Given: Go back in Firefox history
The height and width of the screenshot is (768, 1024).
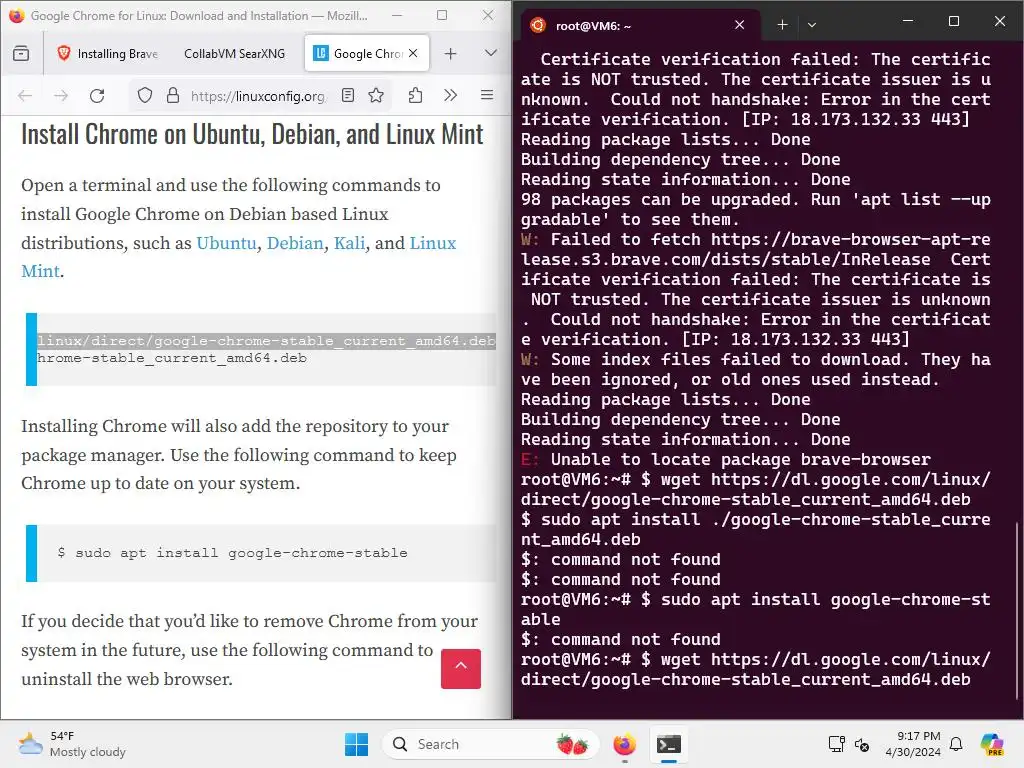Looking at the screenshot, I should pyautogui.click(x=25, y=96).
